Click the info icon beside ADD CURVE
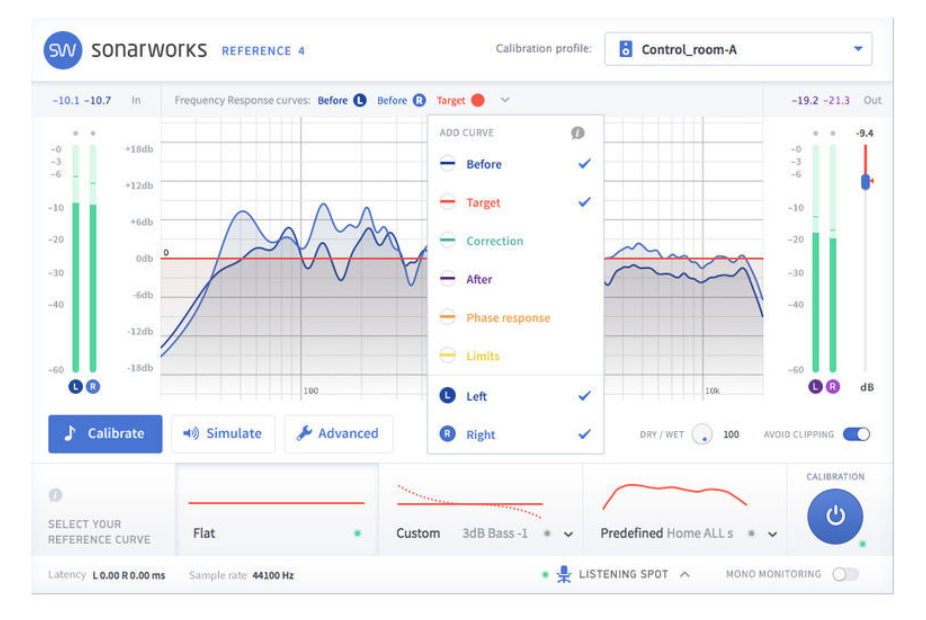 click(x=578, y=133)
